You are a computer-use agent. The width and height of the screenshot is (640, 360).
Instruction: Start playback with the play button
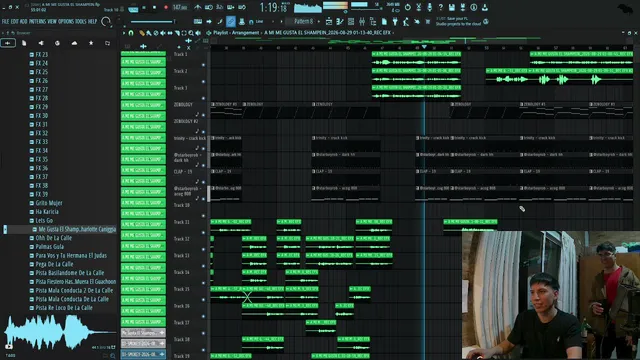144,8
